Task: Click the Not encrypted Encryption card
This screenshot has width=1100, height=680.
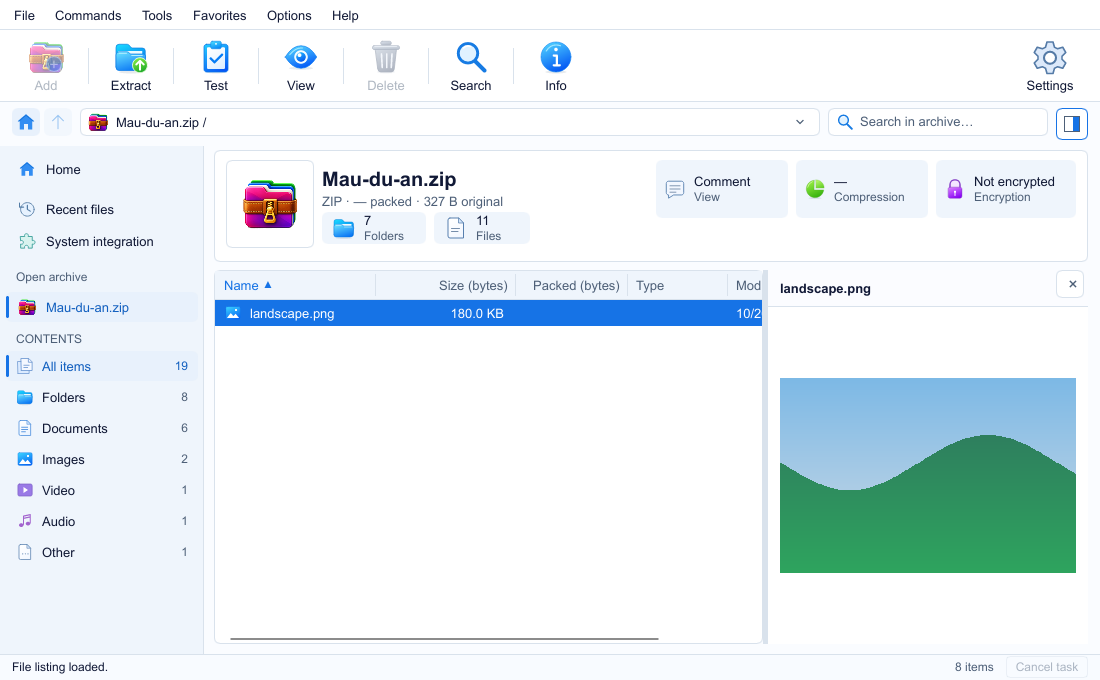Action: coord(1005,189)
